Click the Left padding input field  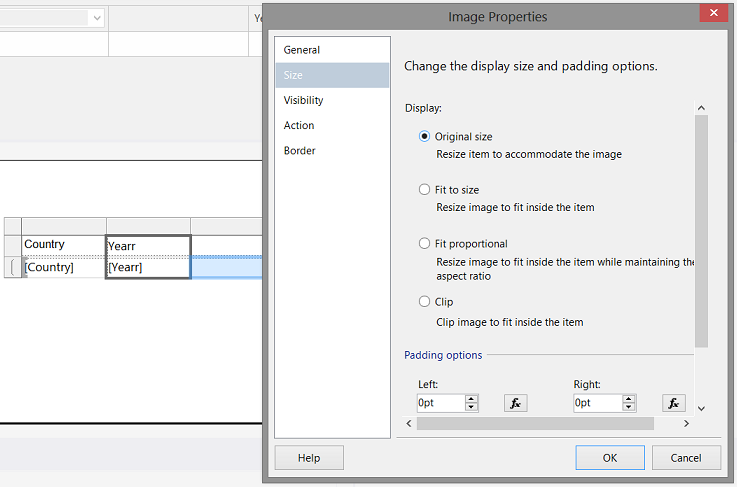click(440, 403)
